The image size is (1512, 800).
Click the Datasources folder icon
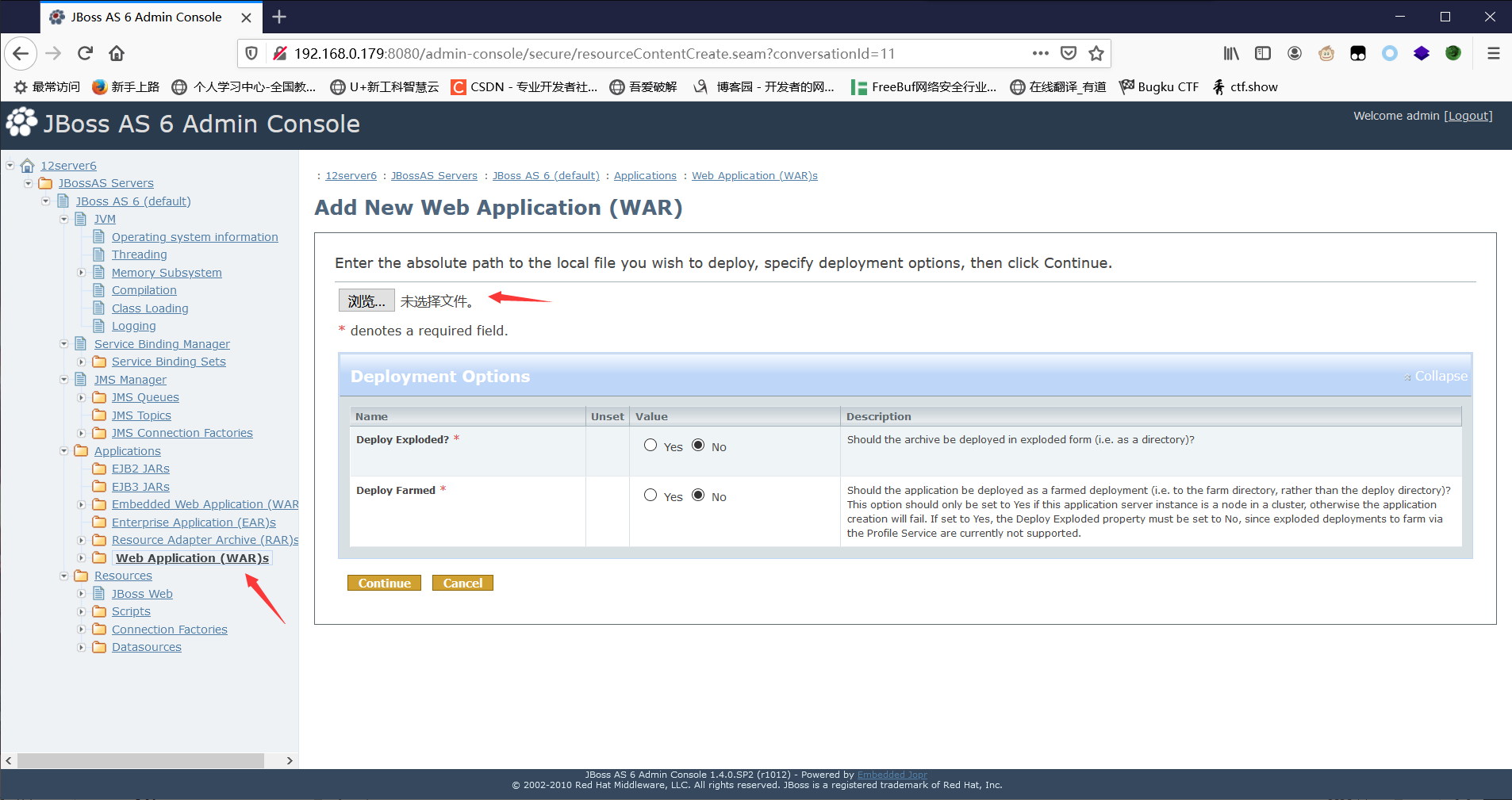pos(99,647)
